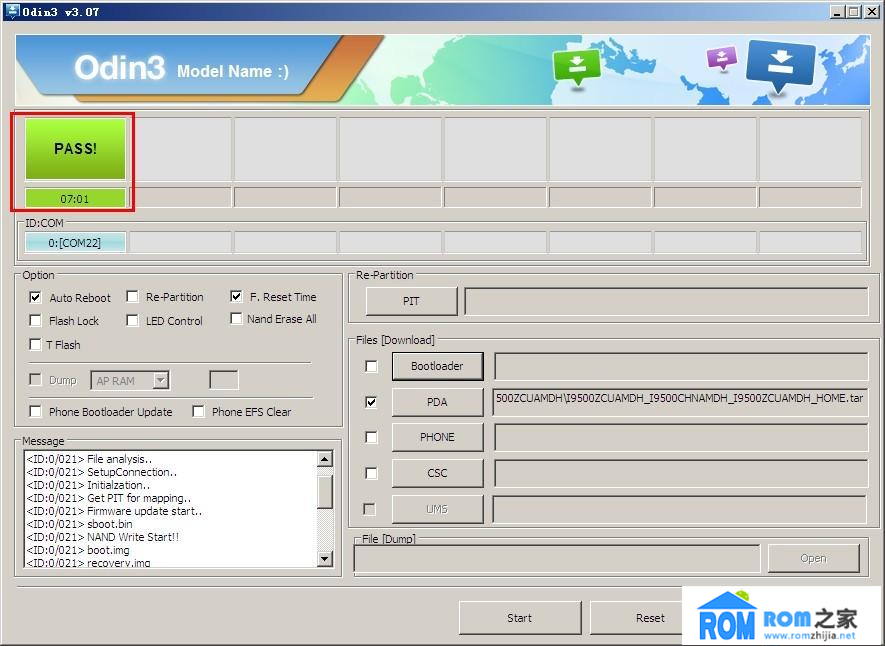Click the UMS file button
Image resolution: width=885 pixels, height=646 pixels.
[437, 509]
